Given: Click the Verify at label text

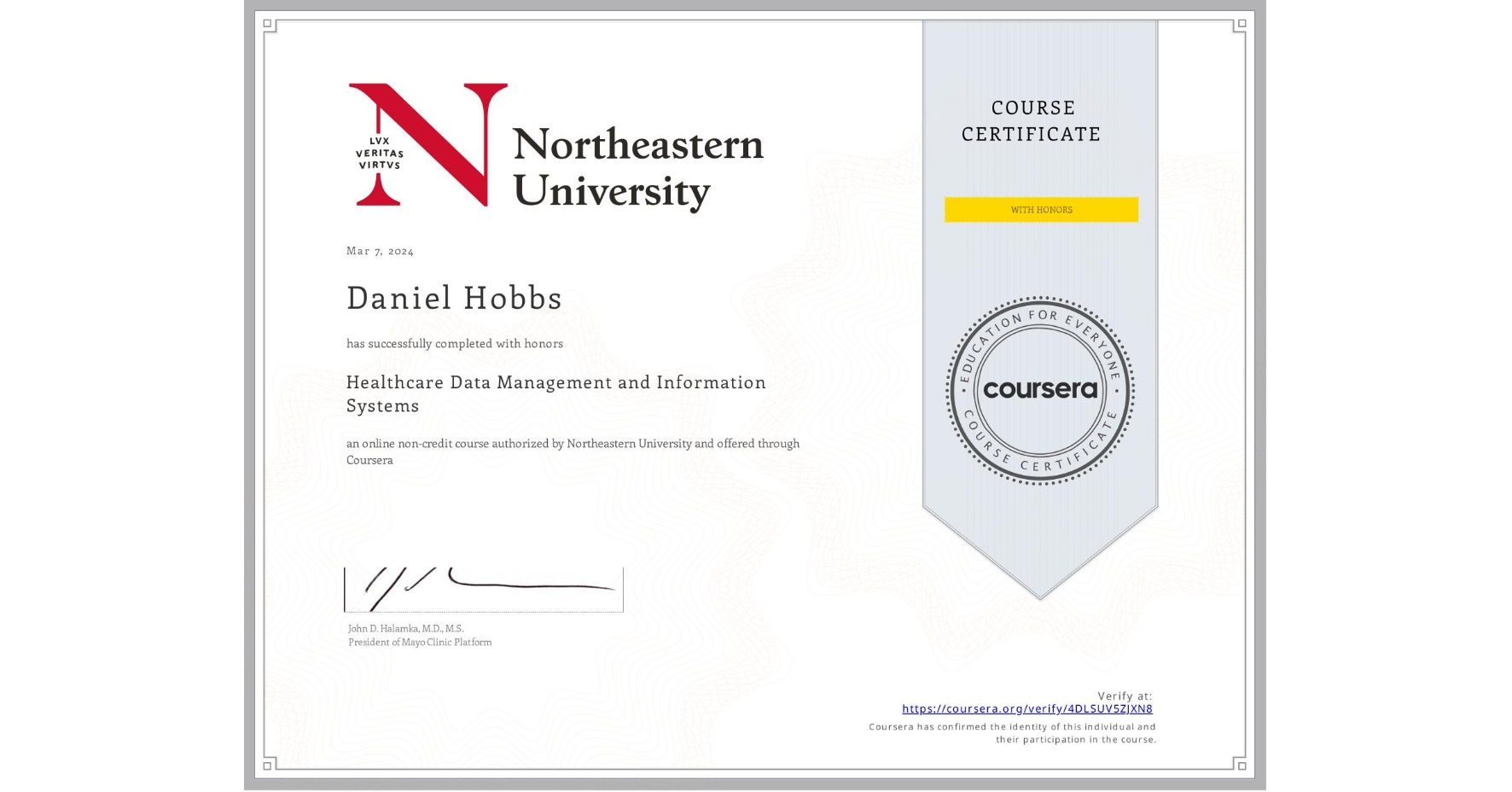Looking at the screenshot, I should tap(1123, 695).
